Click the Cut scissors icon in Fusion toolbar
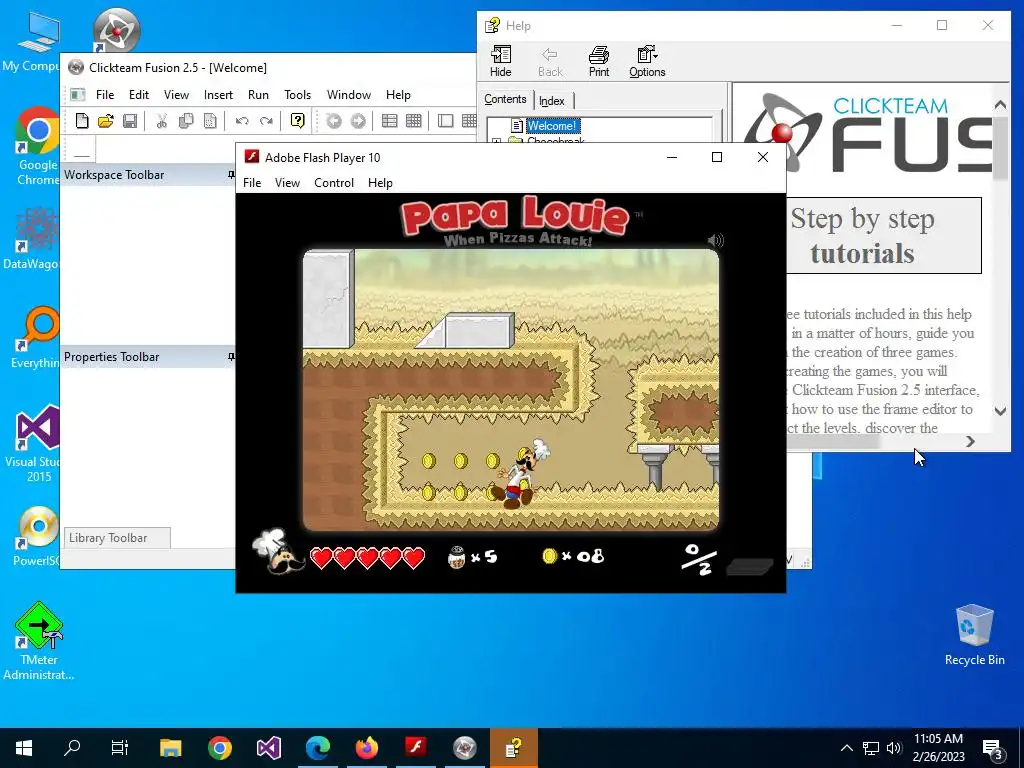This screenshot has height=768, width=1024. click(x=162, y=121)
